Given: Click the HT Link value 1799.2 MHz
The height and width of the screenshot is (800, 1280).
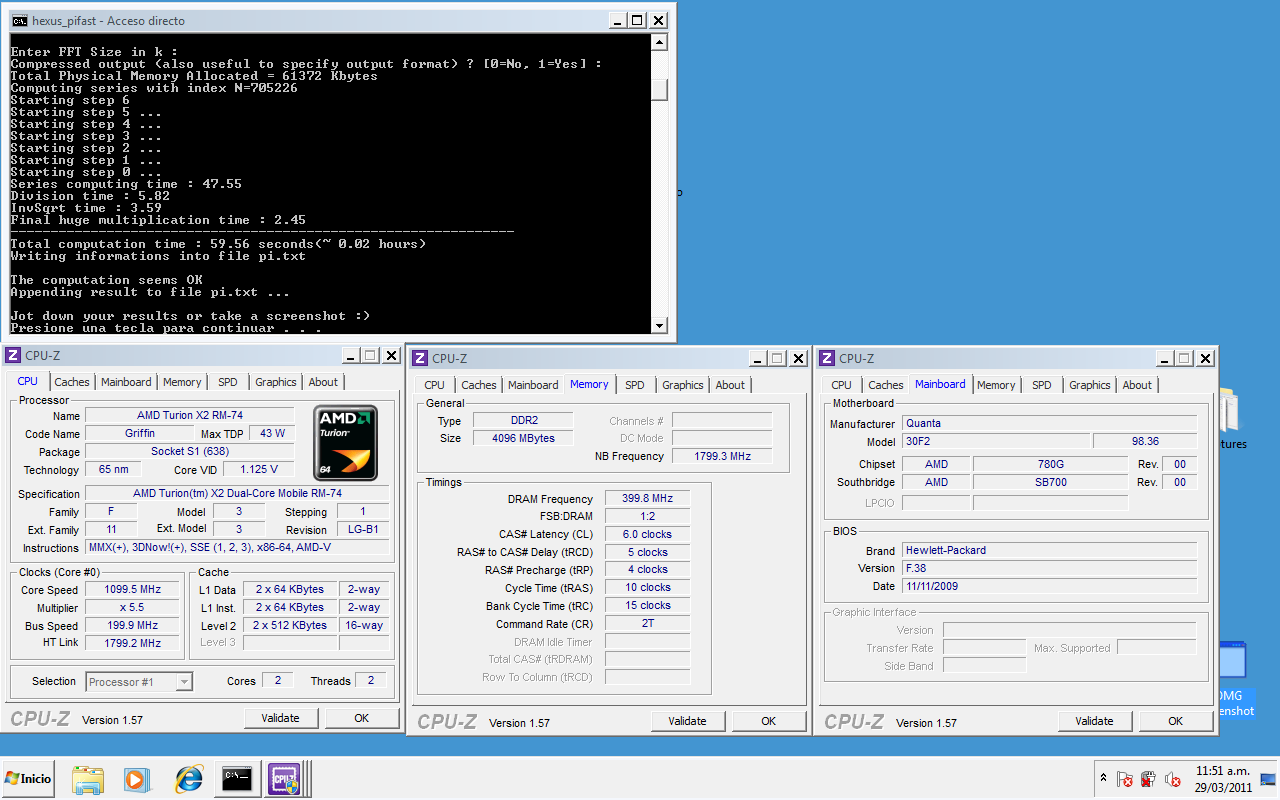Looking at the screenshot, I should [133, 644].
